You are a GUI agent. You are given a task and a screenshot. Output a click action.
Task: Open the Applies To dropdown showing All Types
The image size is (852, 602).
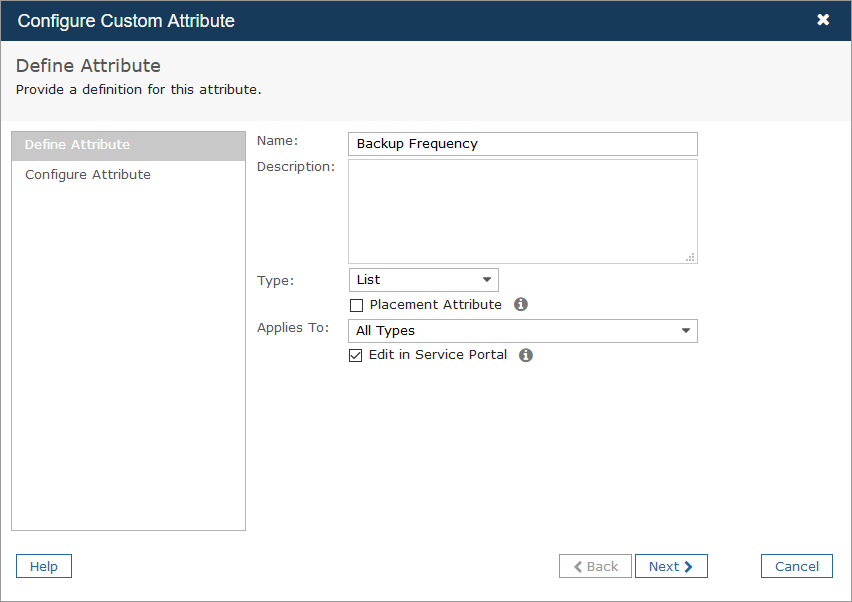point(523,331)
